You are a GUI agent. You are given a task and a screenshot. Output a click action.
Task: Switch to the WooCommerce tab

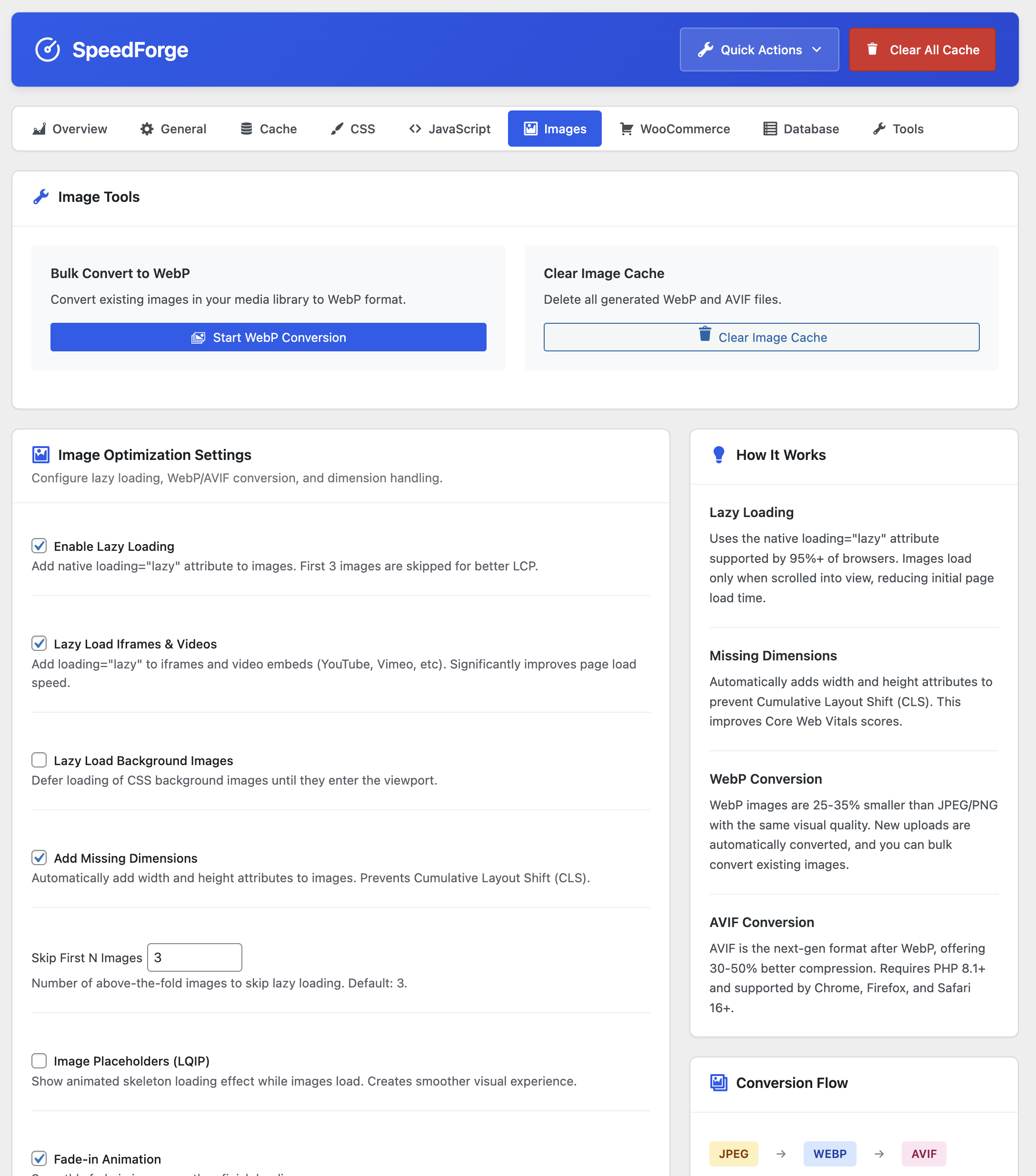674,129
